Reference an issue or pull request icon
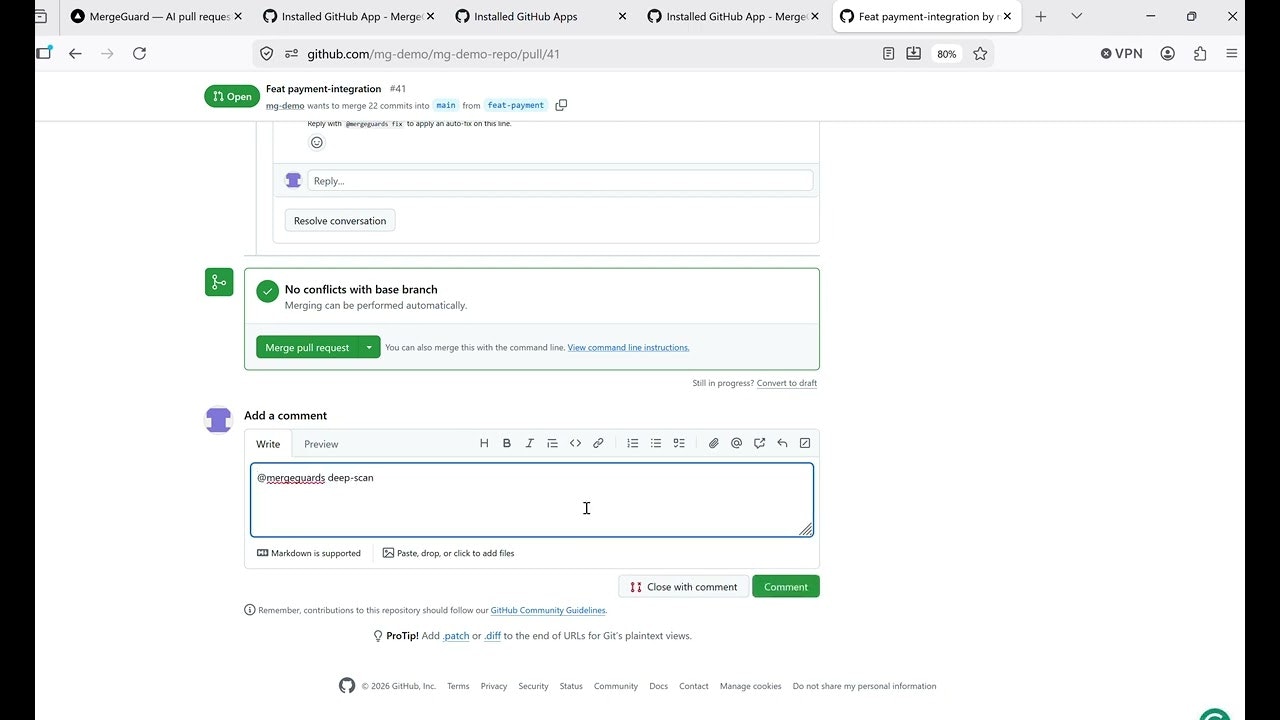1280x720 pixels. [760, 443]
